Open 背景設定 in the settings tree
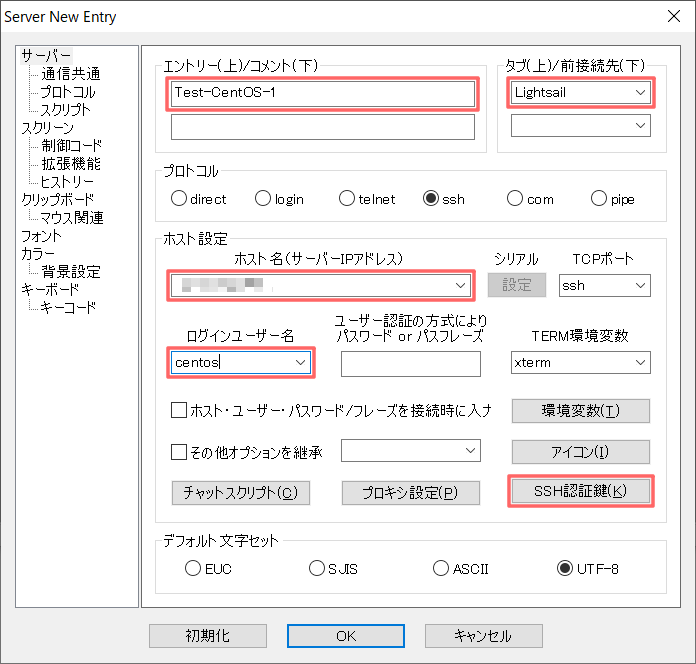Screen dimensions: 696x664 pos(71,272)
